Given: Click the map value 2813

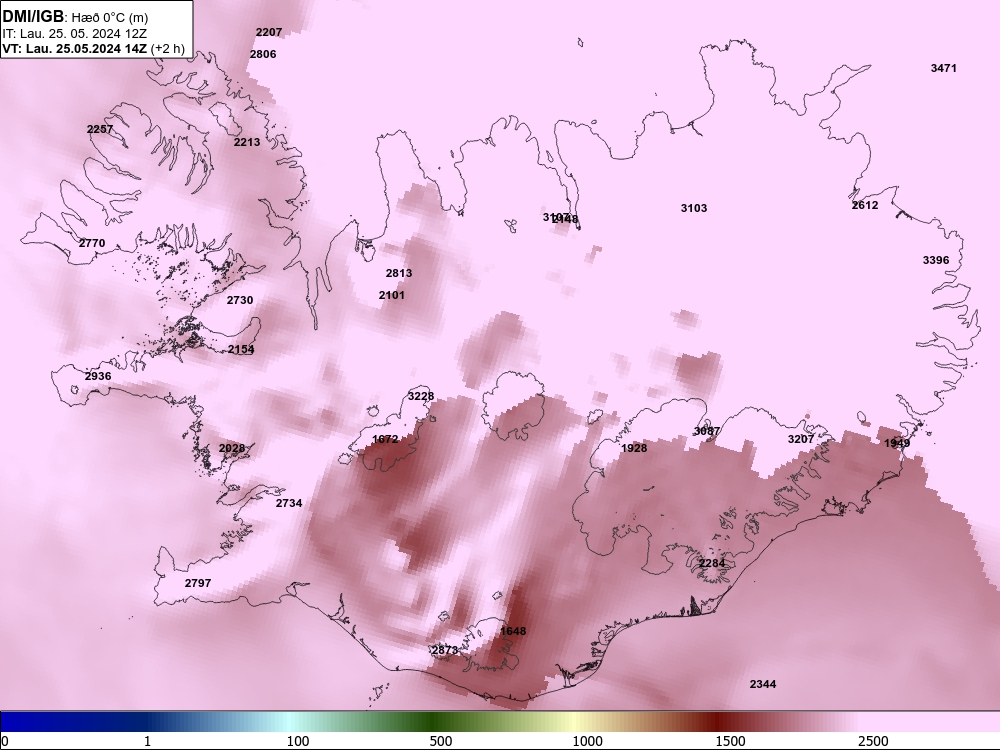Looking at the screenshot, I should click(x=399, y=274).
